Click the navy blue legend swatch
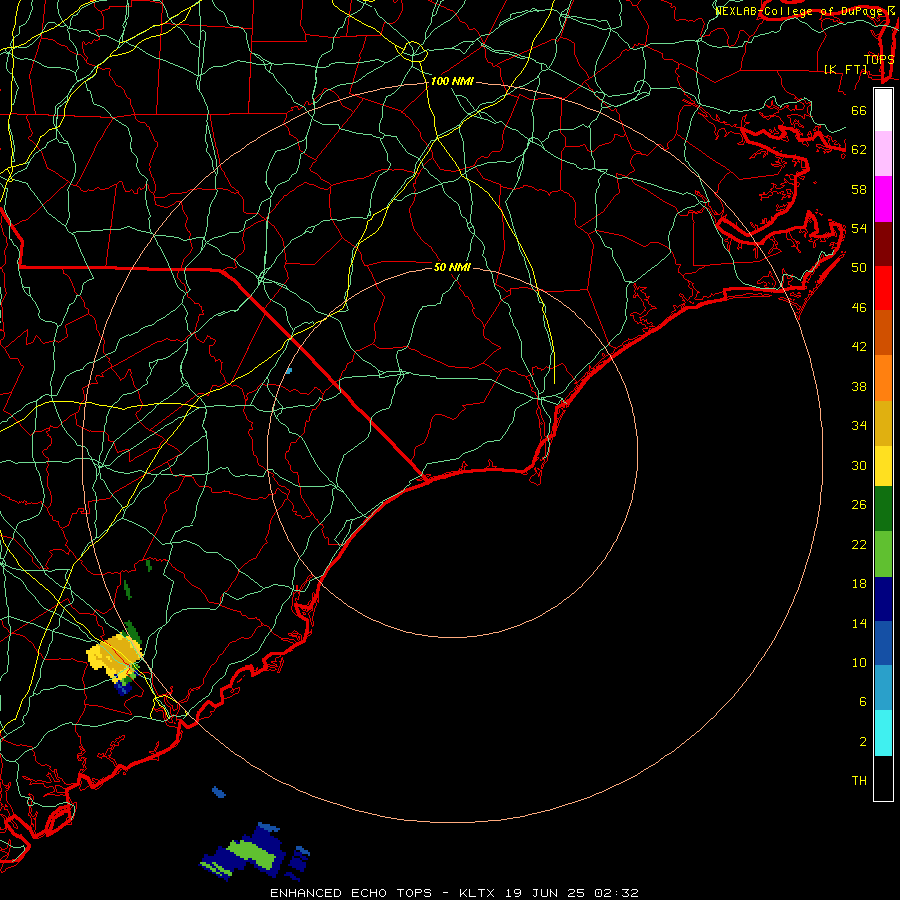This screenshot has width=900, height=900. [883, 599]
